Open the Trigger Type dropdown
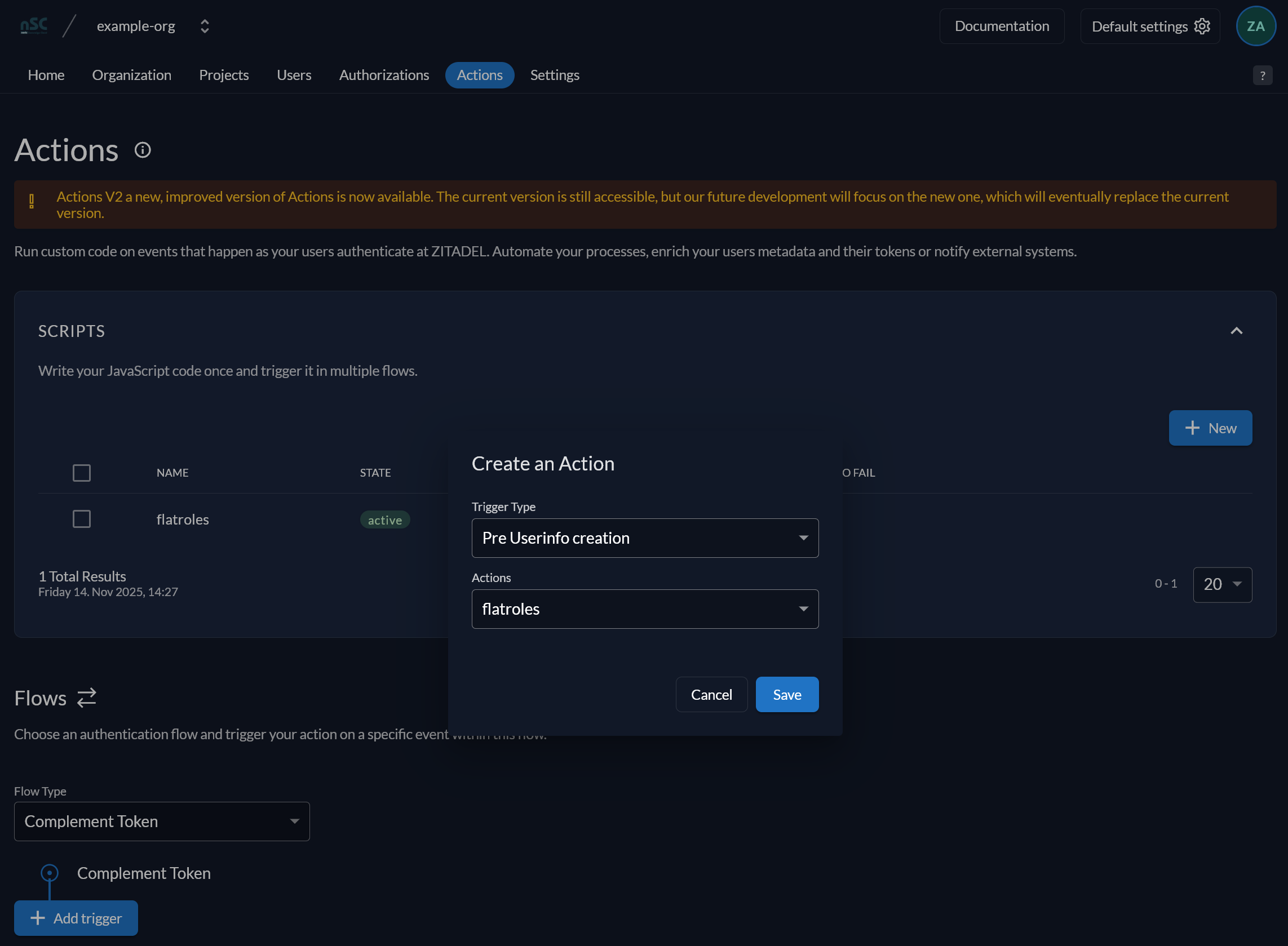This screenshot has width=1288, height=946. tap(645, 538)
